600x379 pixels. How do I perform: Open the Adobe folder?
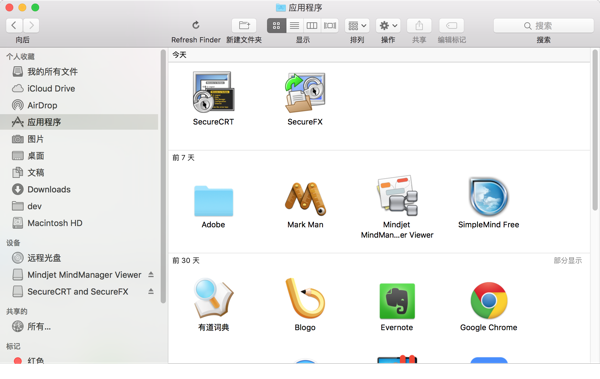click(x=214, y=201)
